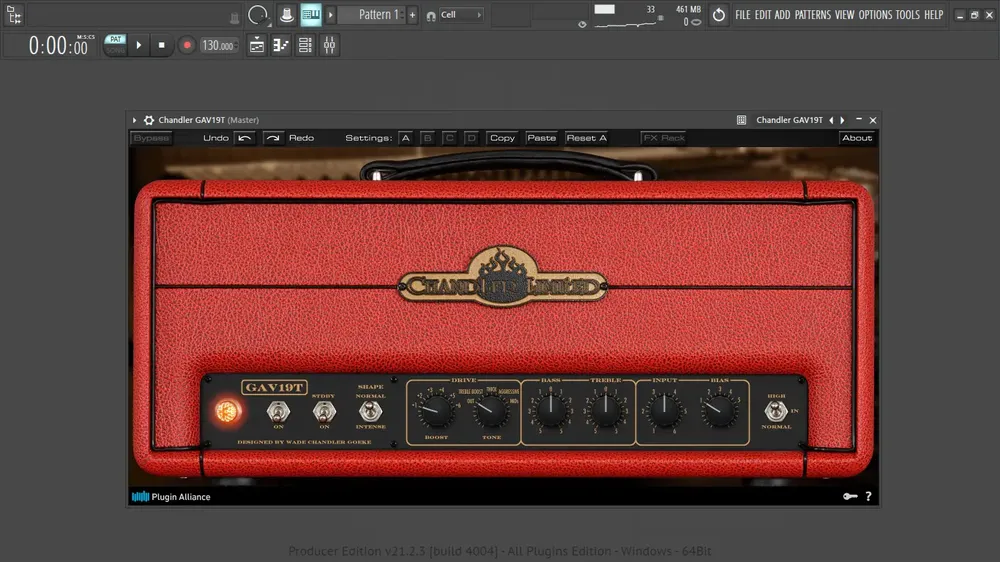Stop playback with the stop button

click(x=161, y=45)
